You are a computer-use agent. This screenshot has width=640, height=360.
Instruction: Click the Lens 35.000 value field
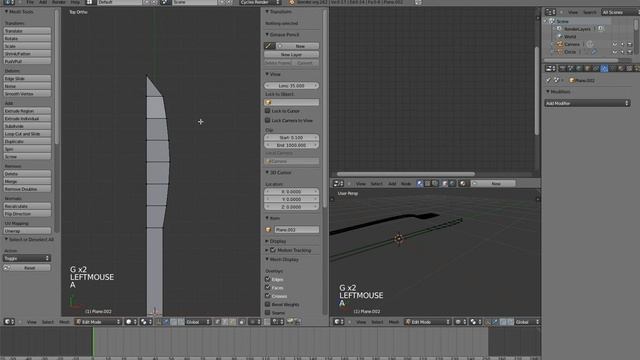pyautogui.click(x=291, y=86)
